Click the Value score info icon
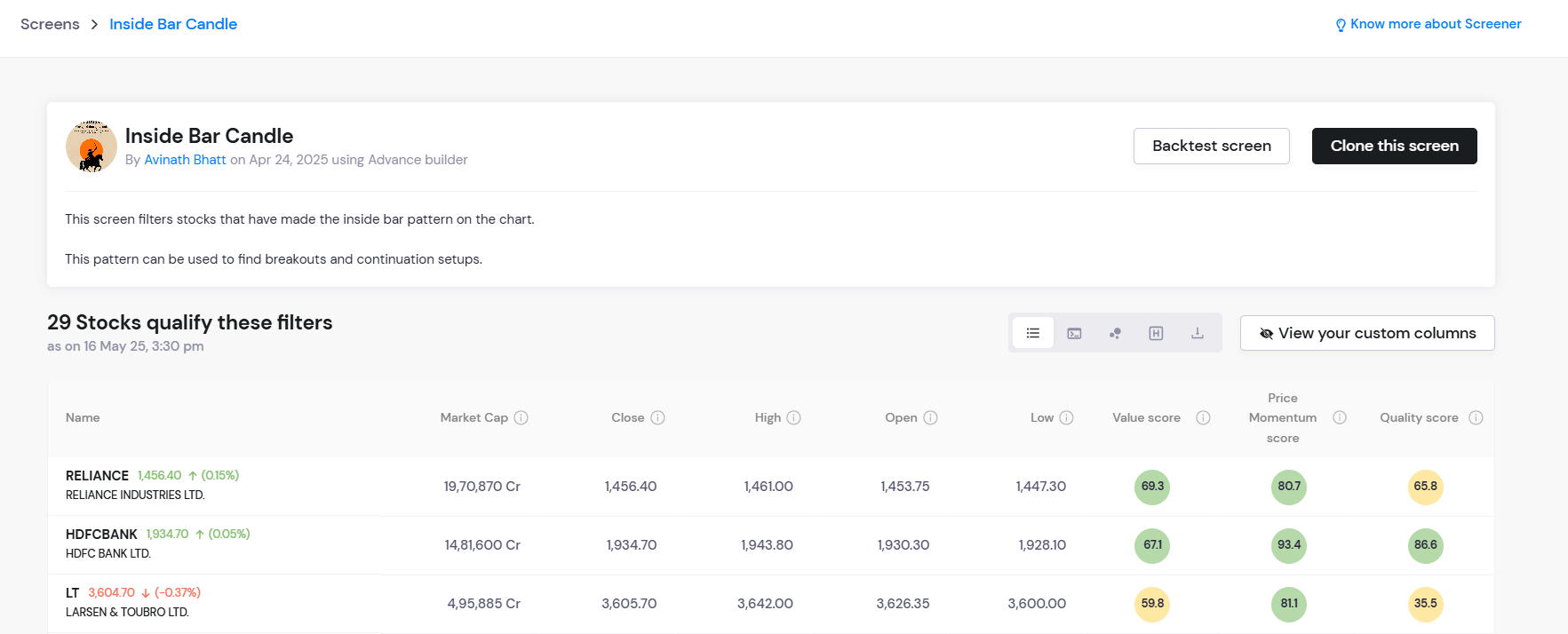The height and width of the screenshot is (634, 1568). 1204,417
